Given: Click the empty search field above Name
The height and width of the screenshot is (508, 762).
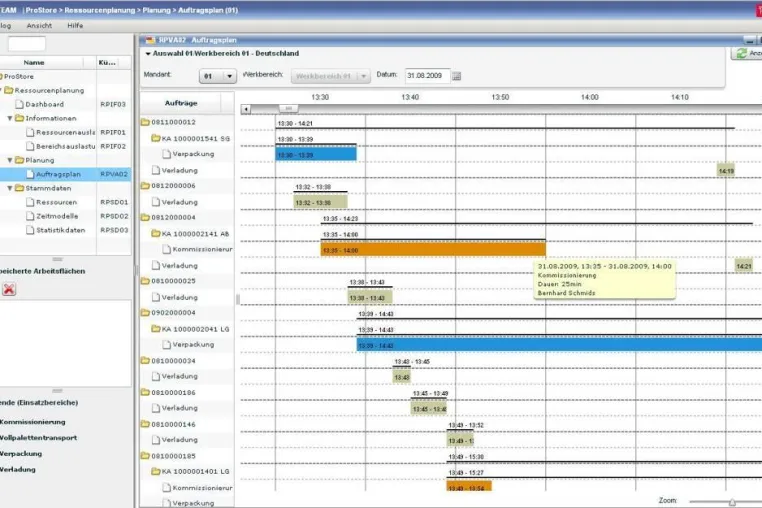Looking at the screenshot, I should point(27,44).
